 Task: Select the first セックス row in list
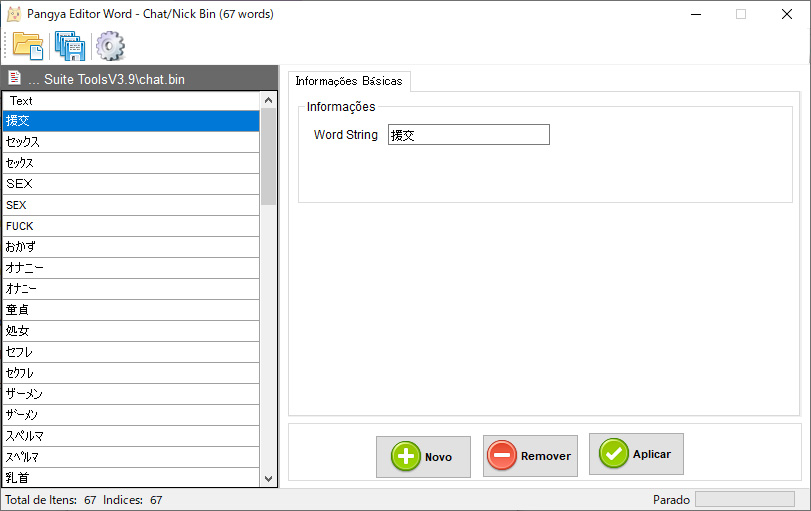pyautogui.click(x=131, y=142)
